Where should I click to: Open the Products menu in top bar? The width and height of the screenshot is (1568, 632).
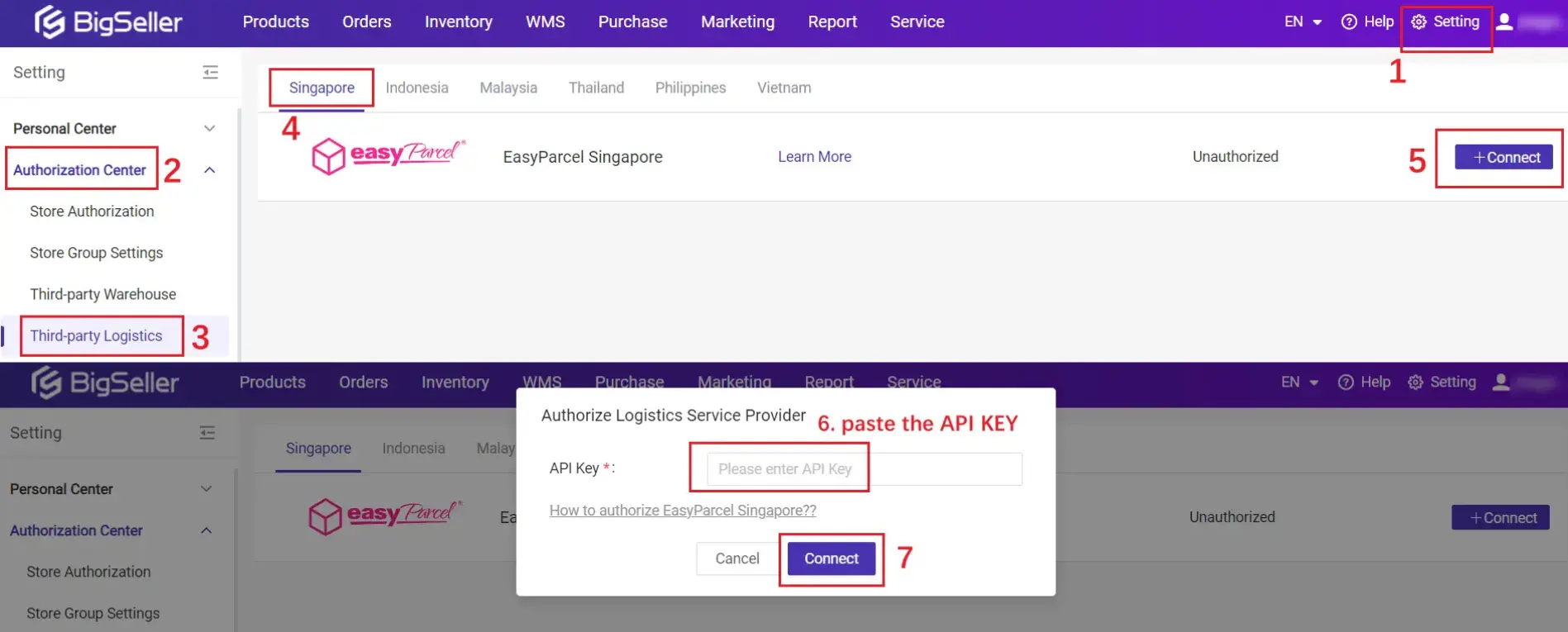pyautogui.click(x=275, y=22)
